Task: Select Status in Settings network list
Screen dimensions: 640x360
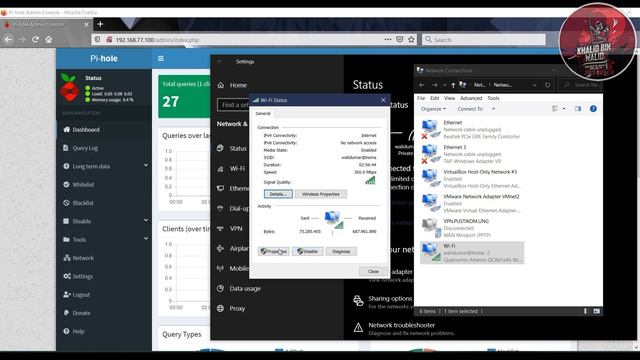Action: [x=232, y=148]
